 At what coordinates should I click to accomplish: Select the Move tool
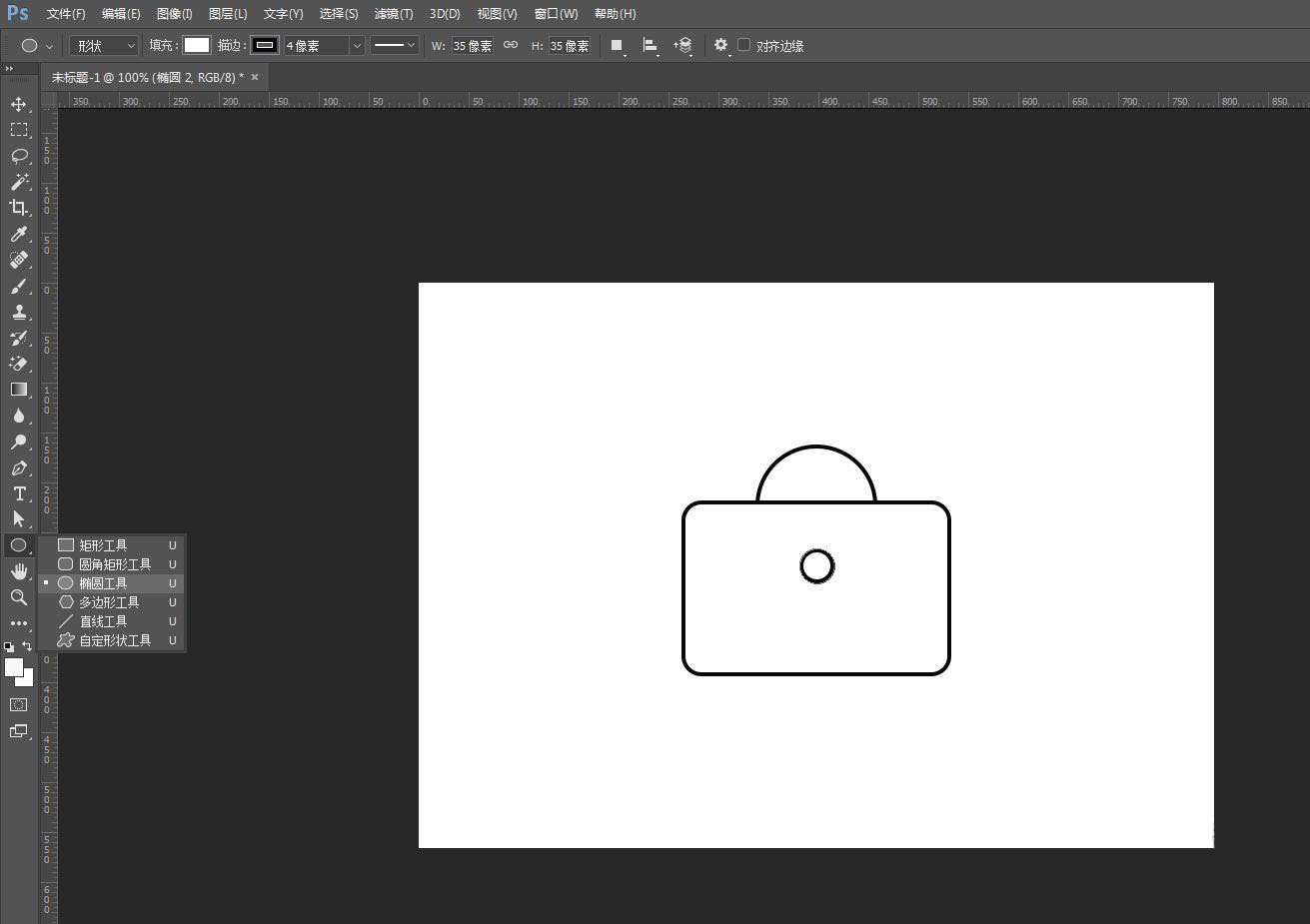coord(18,104)
